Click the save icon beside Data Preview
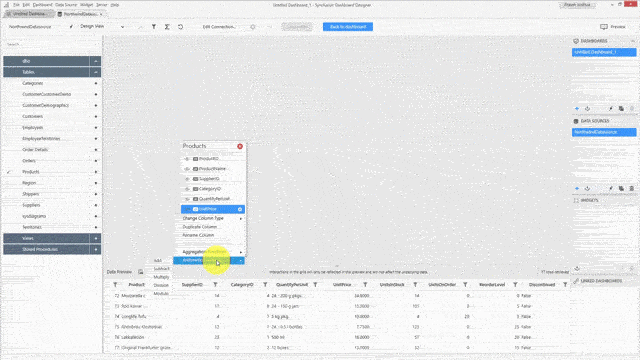Image resolution: width=640 pixels, height=360 pixels. [140, 272]
